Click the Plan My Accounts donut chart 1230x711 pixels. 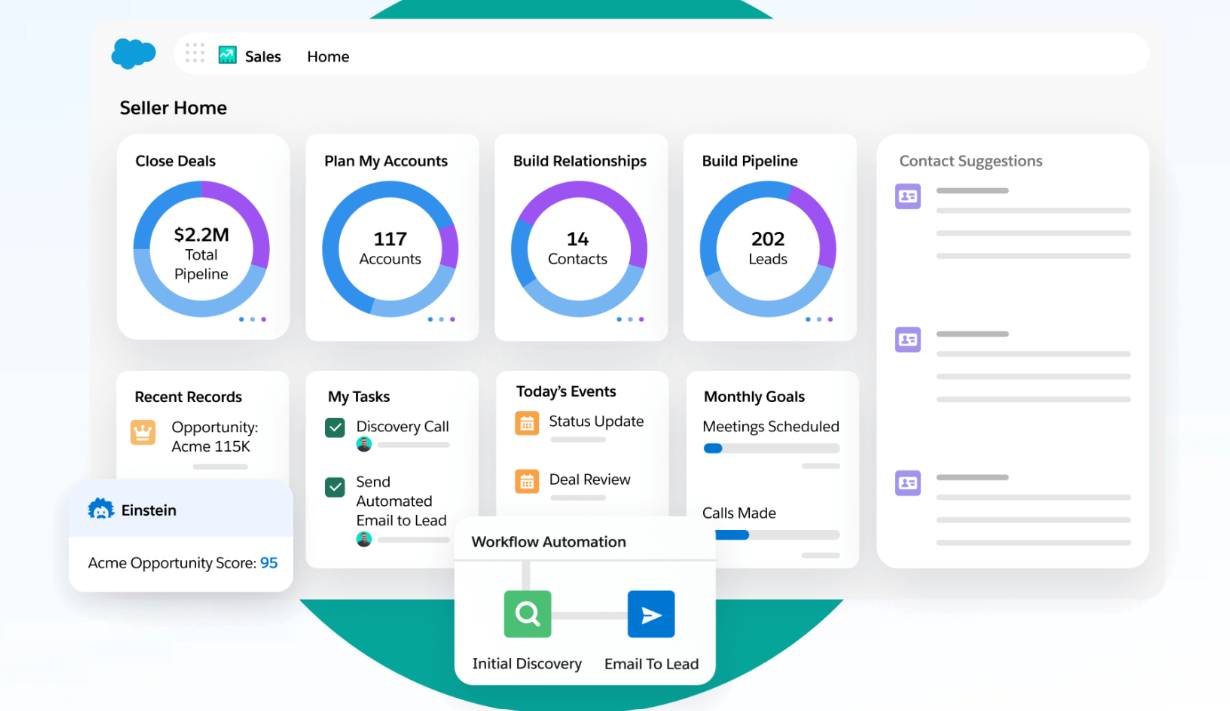click(x=390, y=249)
